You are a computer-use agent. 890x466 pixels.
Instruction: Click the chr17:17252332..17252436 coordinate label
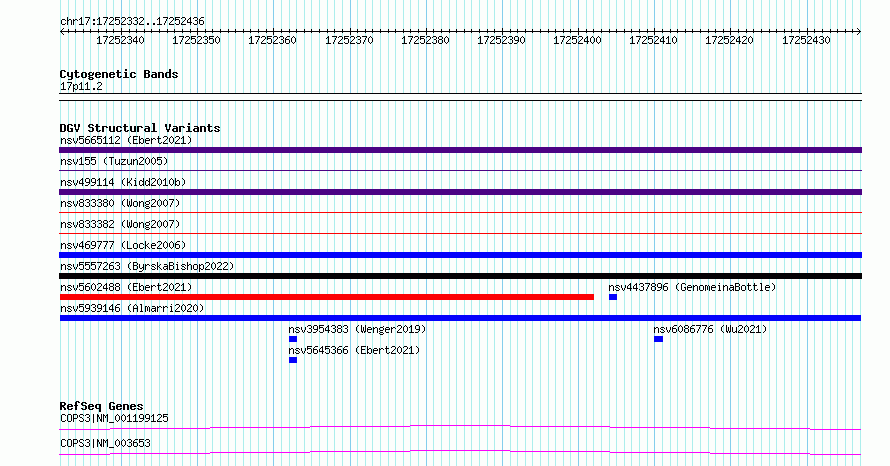(132, 22)
